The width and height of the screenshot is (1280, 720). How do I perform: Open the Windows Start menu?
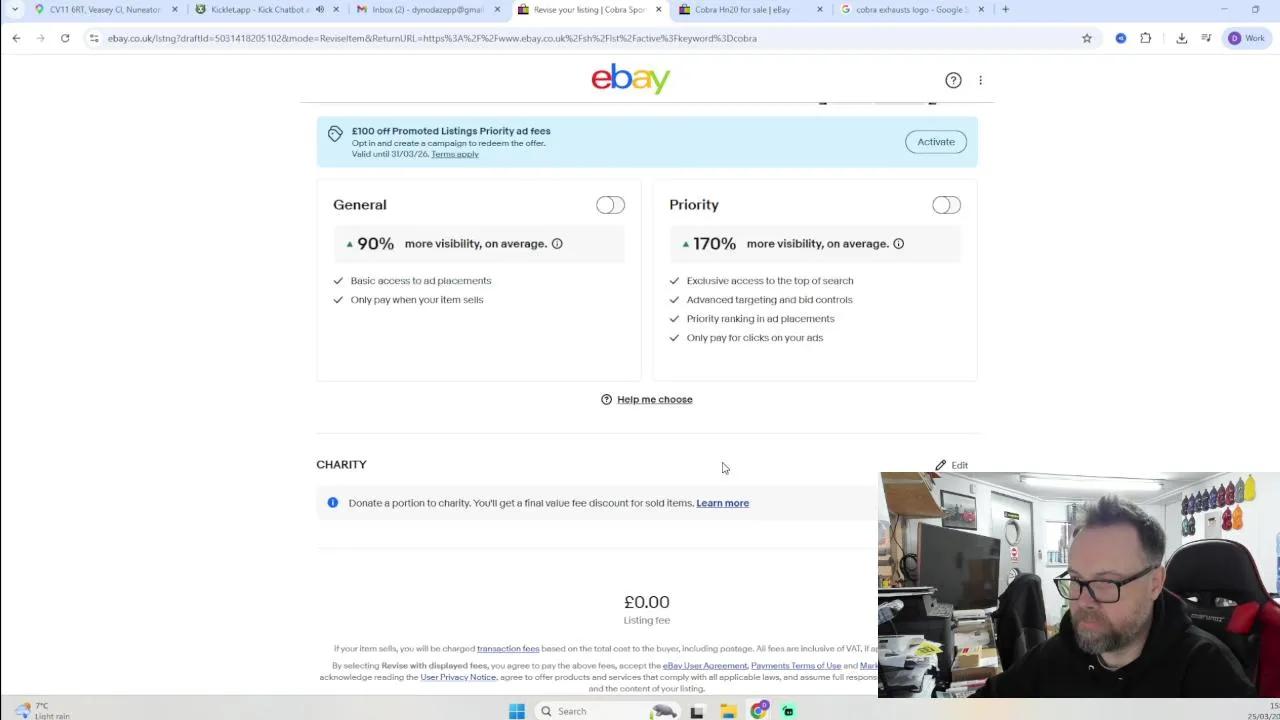[516, 711]
